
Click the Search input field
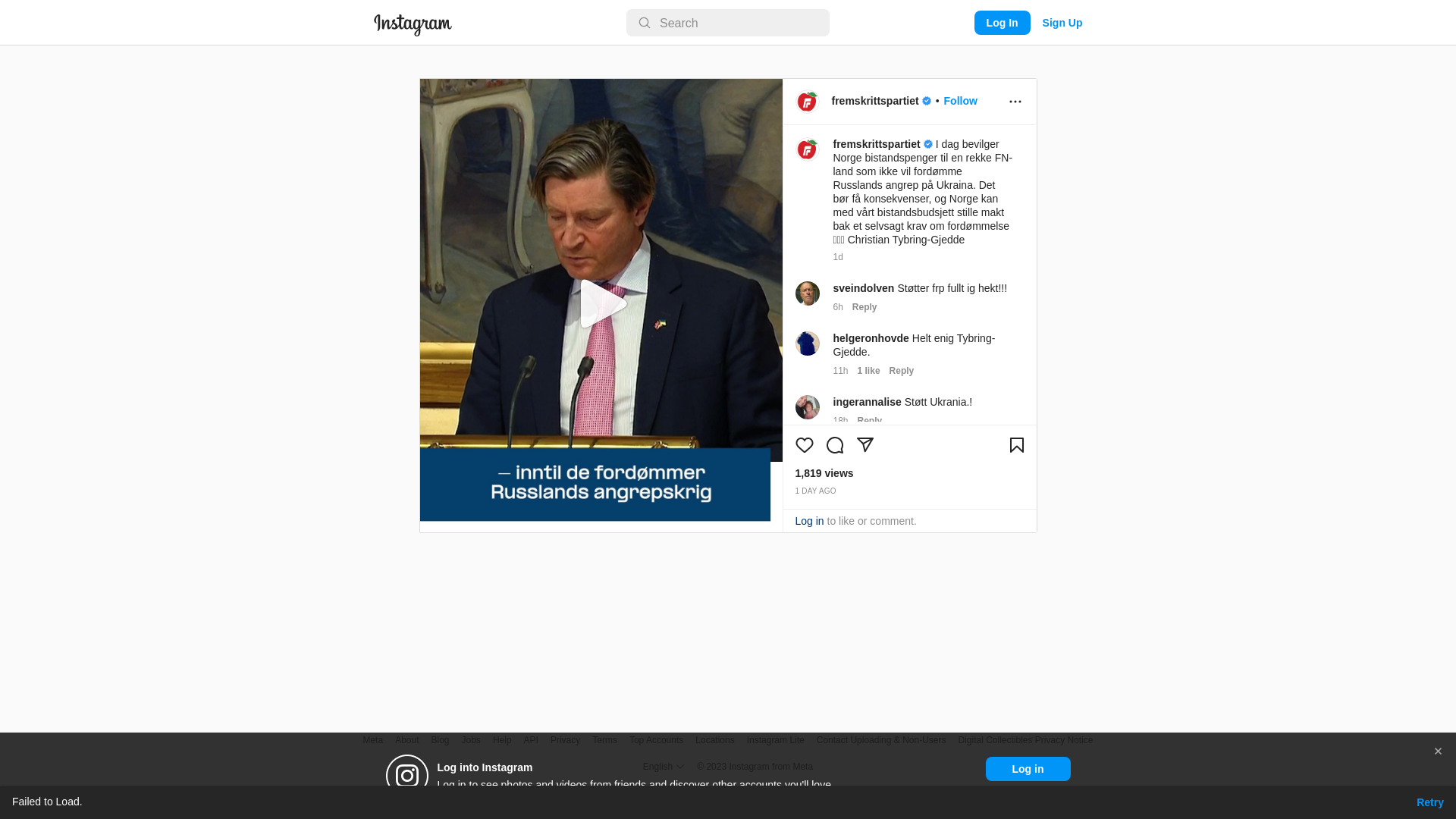[727, 23]
